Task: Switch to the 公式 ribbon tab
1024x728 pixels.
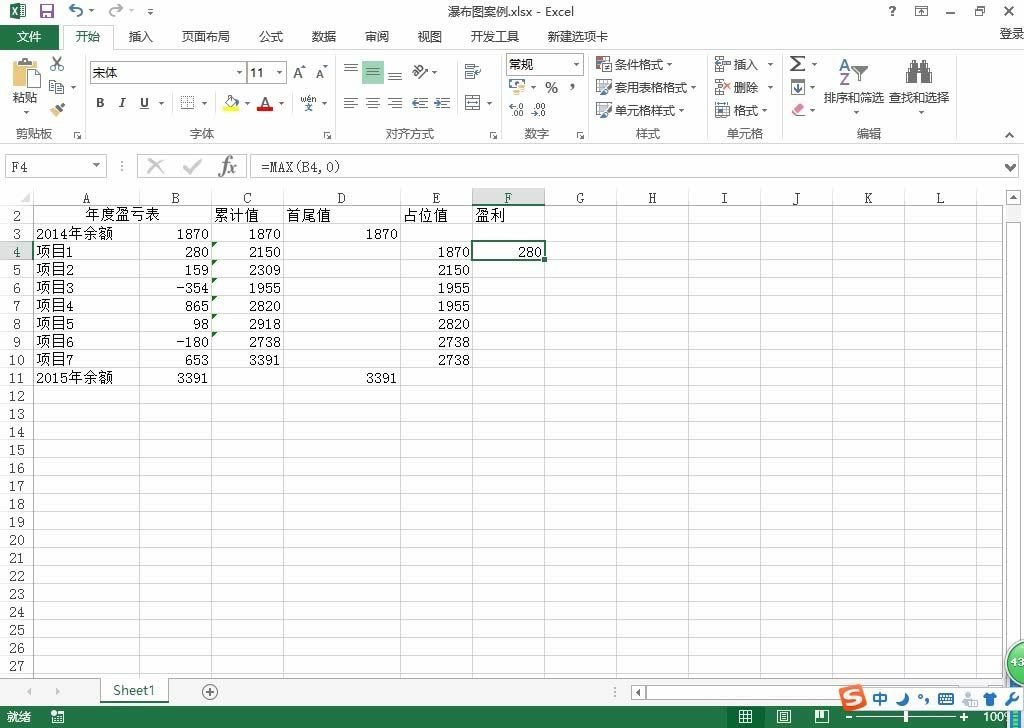Action: coord(270,37)
